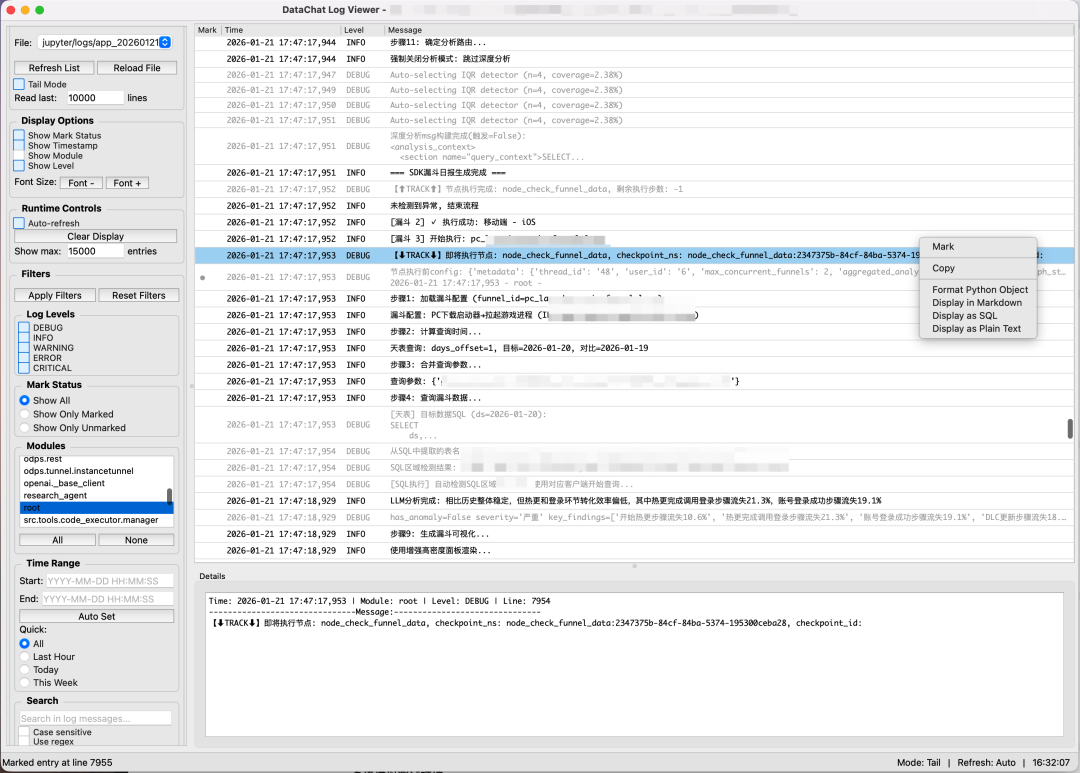1080x773 pixels.
Task: Select Show Only Marked radio option
Action: (25, 414)
